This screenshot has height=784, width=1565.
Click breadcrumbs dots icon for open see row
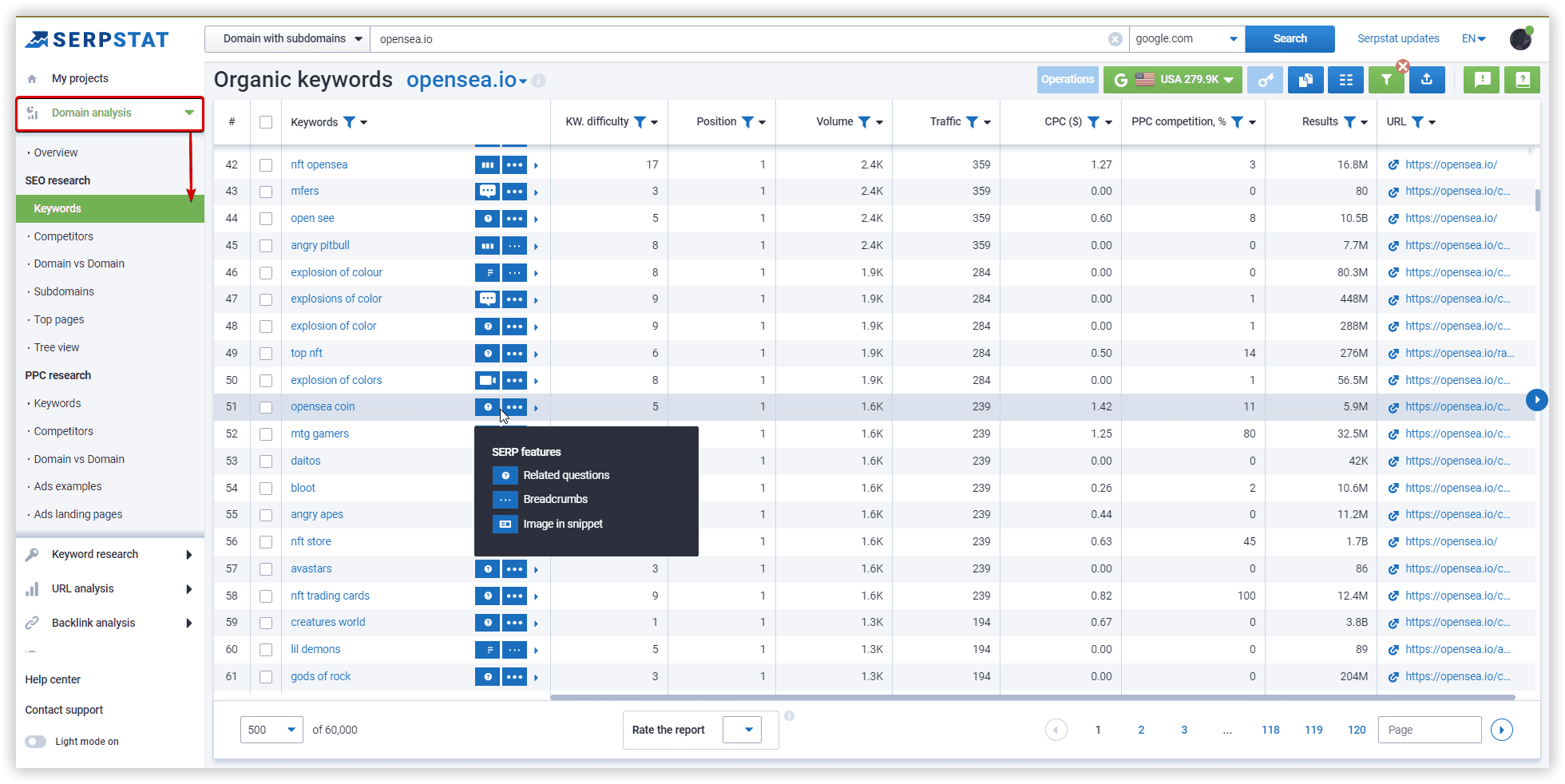click(x=514, y=219)
